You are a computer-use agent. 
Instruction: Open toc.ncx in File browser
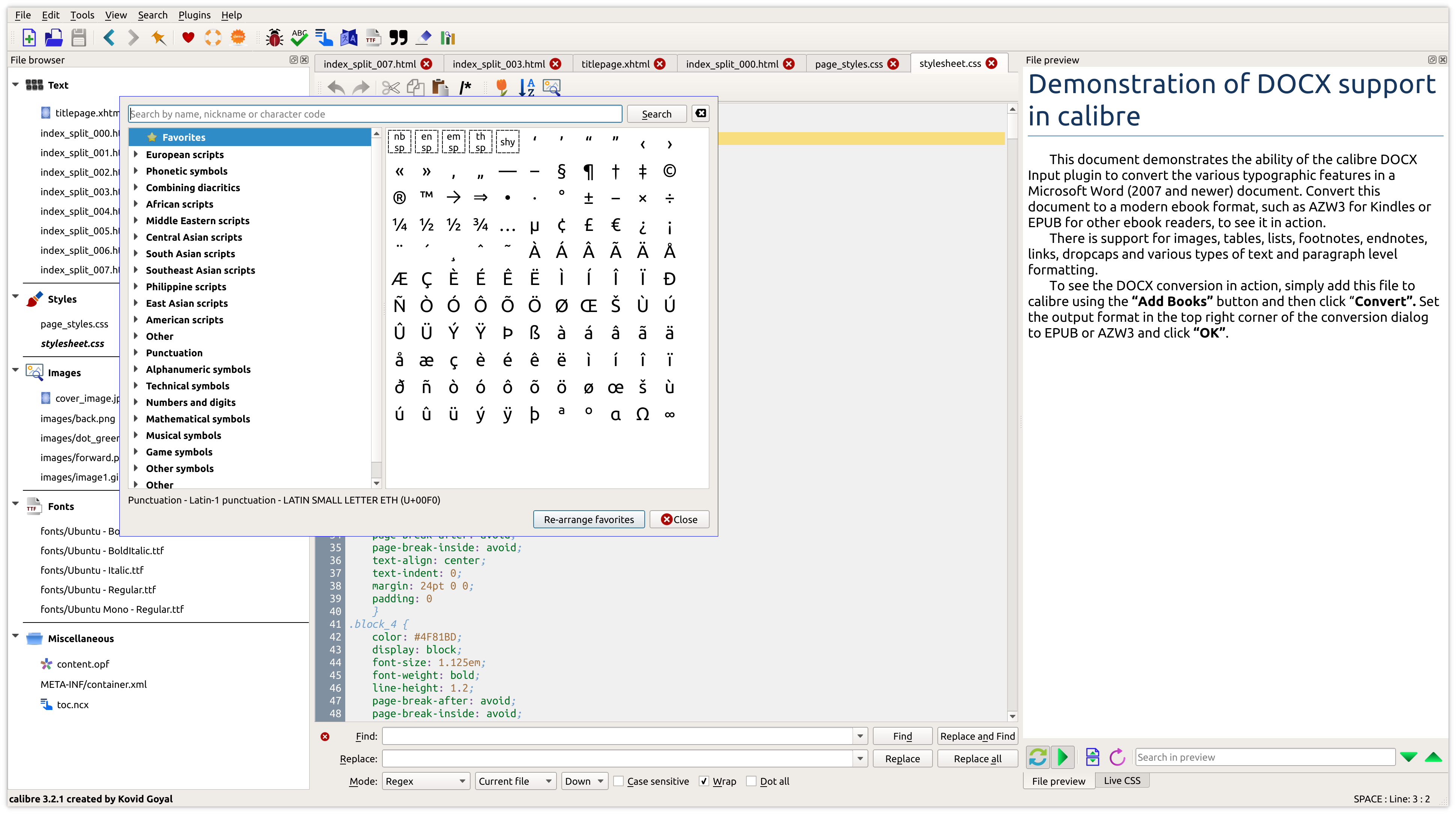[72, 704]
